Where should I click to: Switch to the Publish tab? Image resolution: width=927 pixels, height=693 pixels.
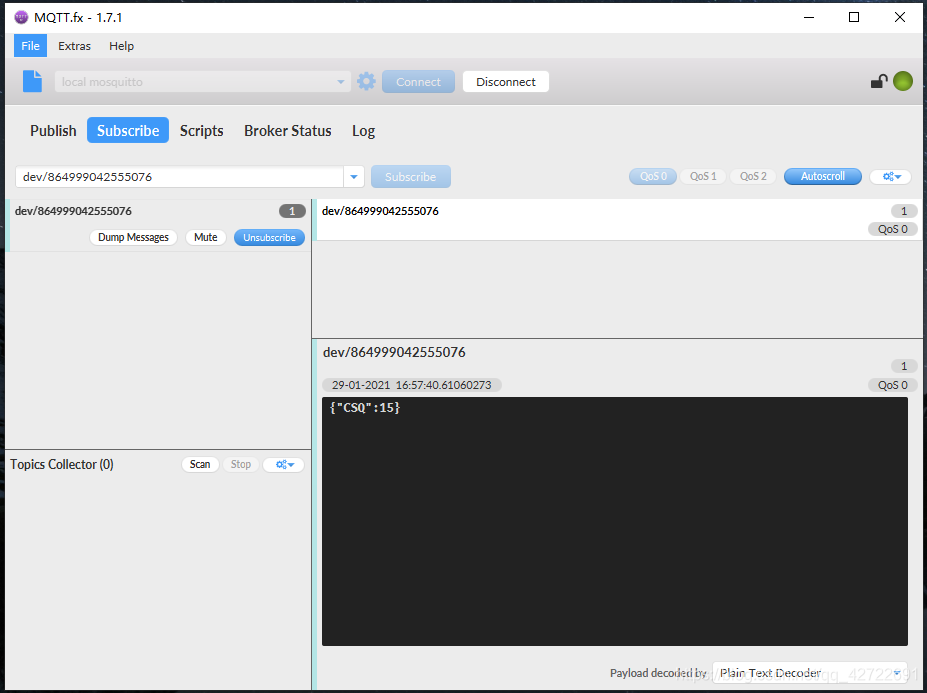tap(53, 130)
